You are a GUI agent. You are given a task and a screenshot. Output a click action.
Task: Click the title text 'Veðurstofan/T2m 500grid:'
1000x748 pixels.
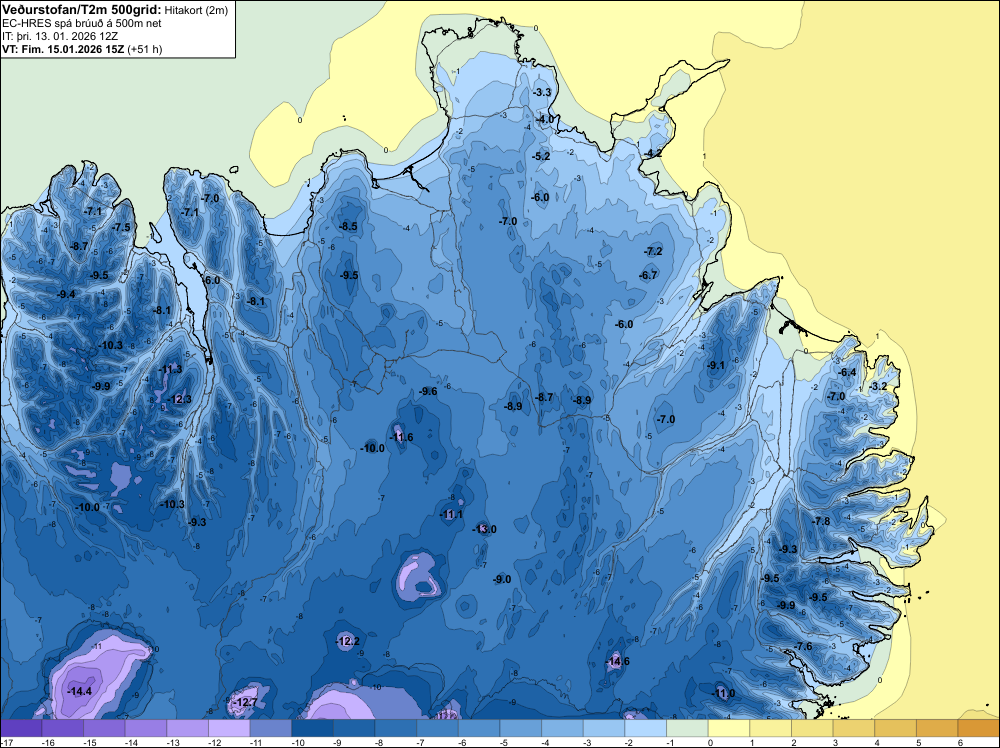80,10
